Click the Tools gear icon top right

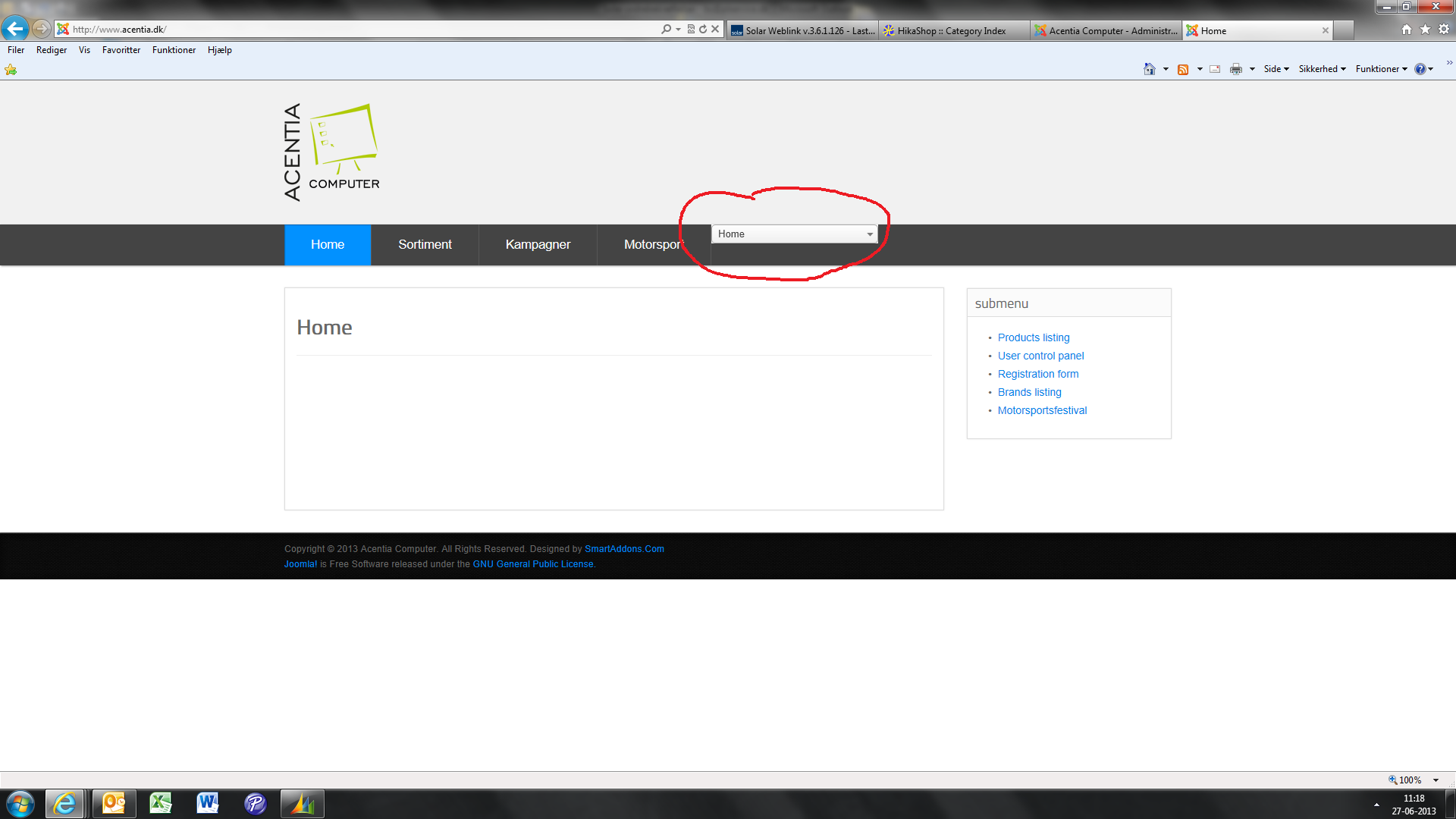(x=1444, y=29)
